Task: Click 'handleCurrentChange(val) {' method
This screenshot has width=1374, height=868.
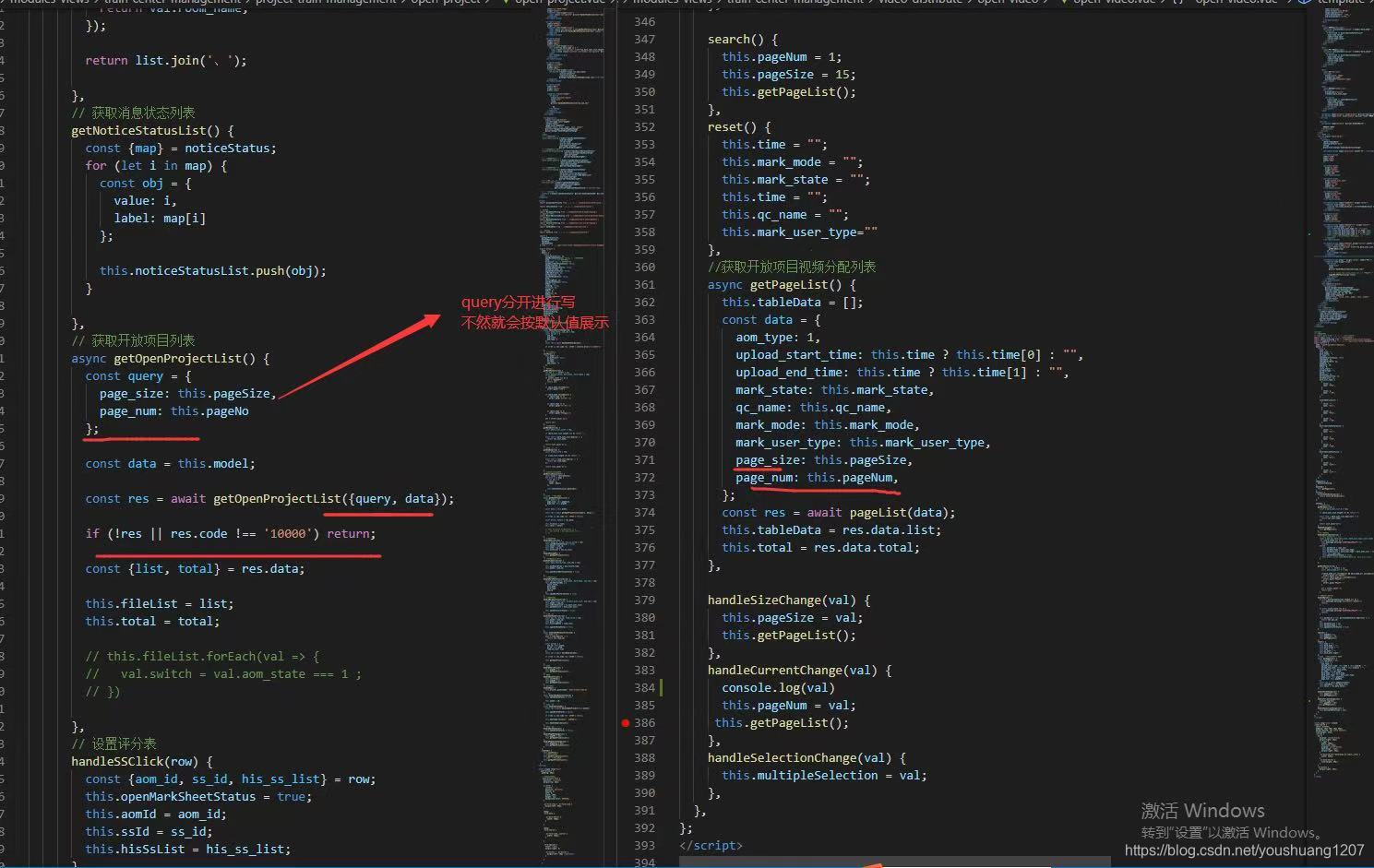Action: coord(799,671)
